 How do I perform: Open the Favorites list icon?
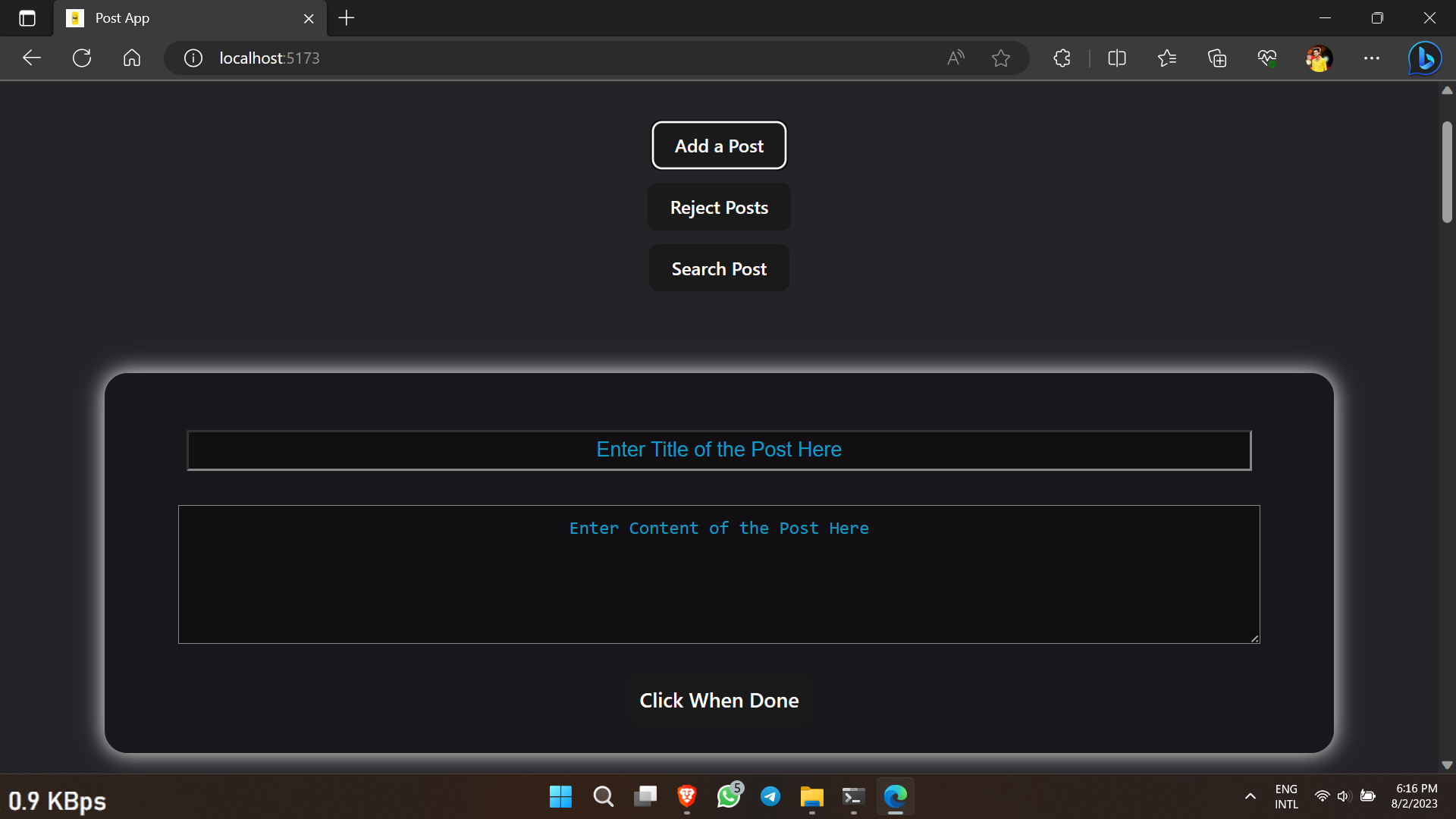click(1166, 58)
